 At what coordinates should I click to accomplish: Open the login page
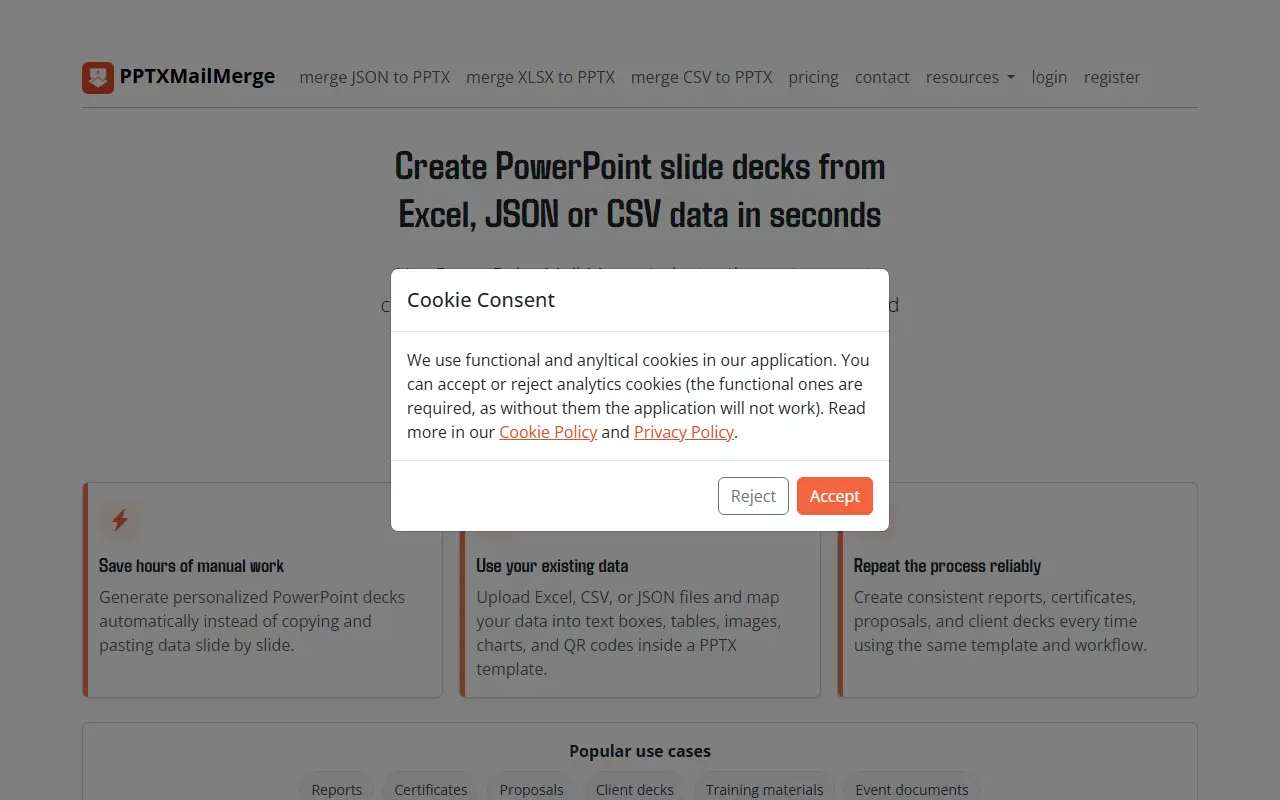coord(1049,77)
